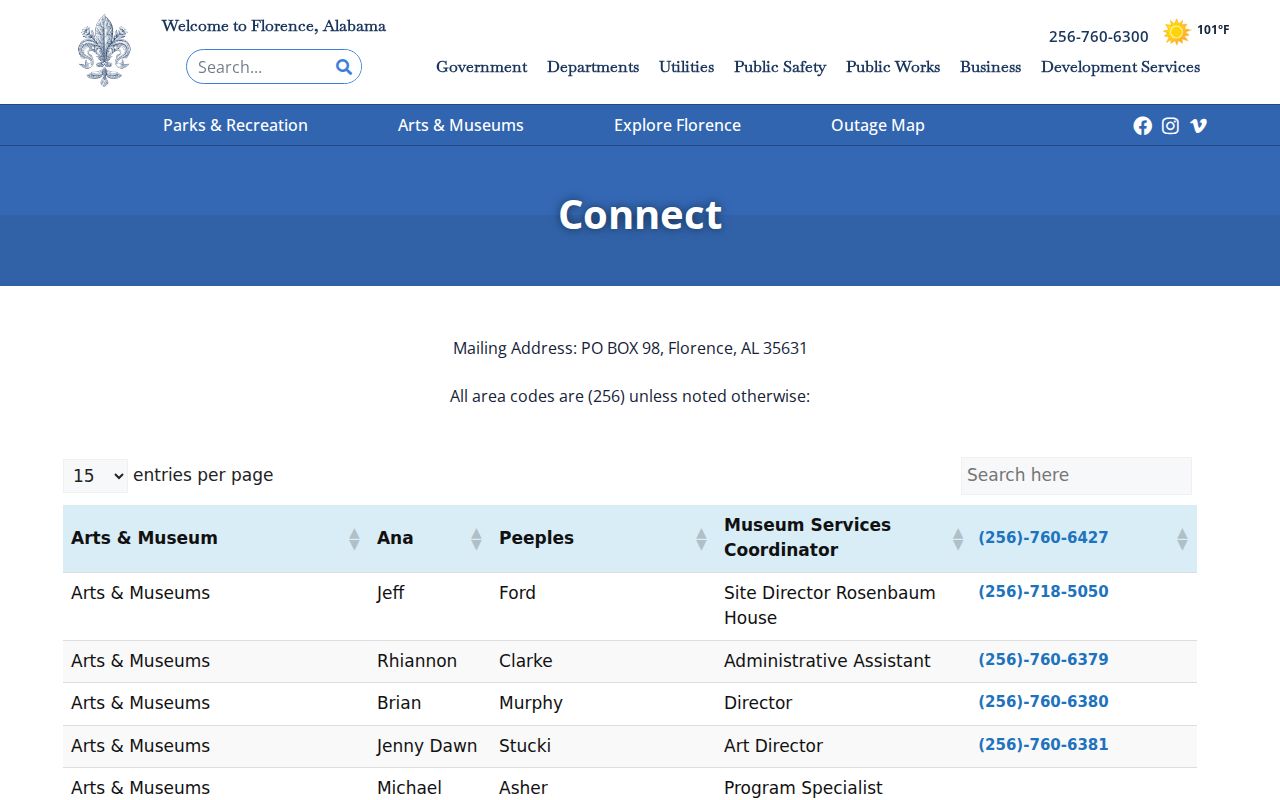Click the 'Administrative Assistant' cell
Image resolution: width=1280 pixels, height=800 pixels.
[843, 662]
